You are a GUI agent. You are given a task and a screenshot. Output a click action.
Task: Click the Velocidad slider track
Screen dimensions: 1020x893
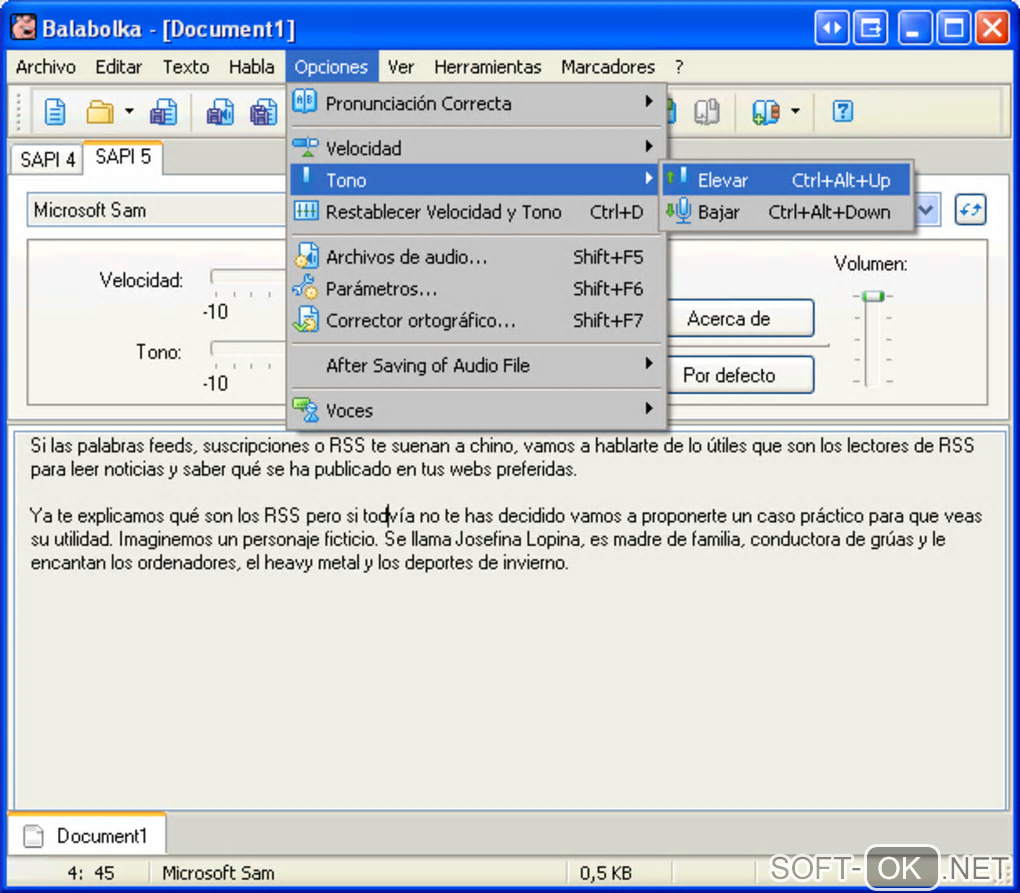coord(248,276)
